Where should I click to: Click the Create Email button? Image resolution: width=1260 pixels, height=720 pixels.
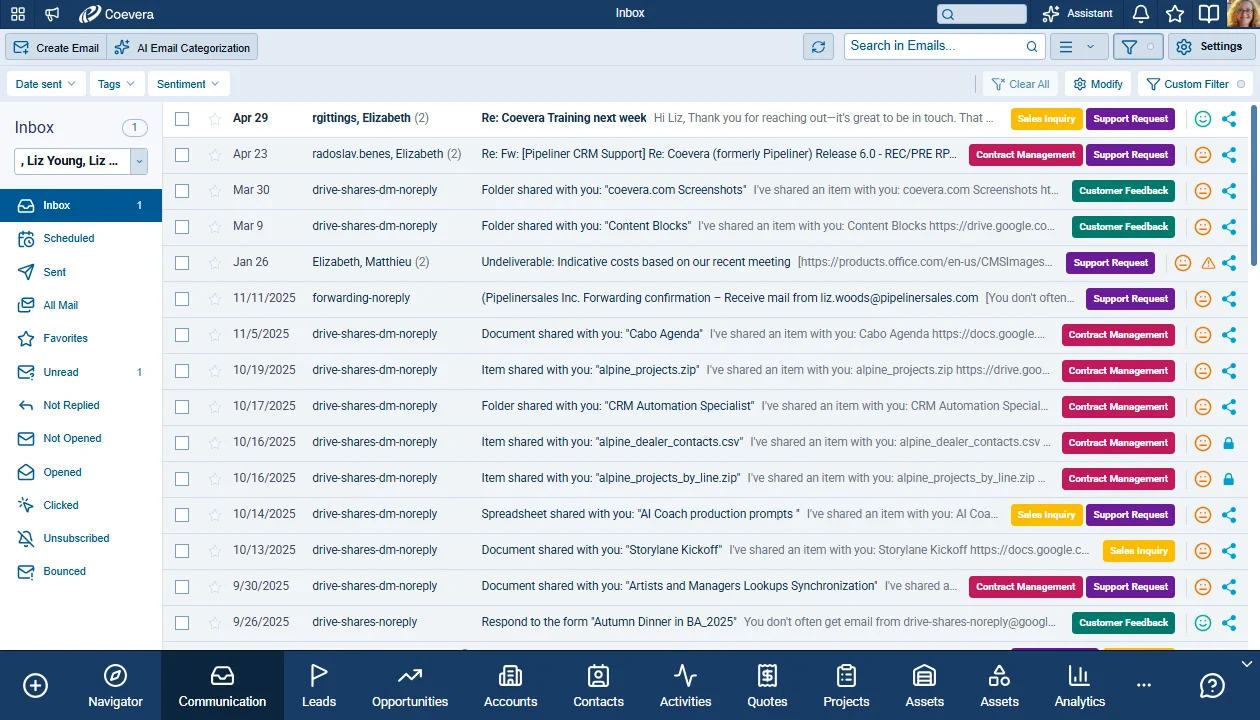coord(56,47)
